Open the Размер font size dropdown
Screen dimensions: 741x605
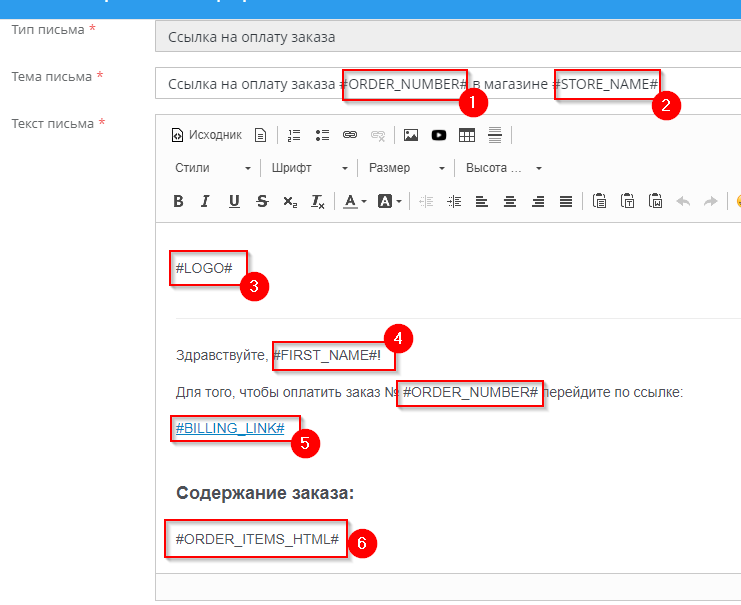tap(405, 168)
